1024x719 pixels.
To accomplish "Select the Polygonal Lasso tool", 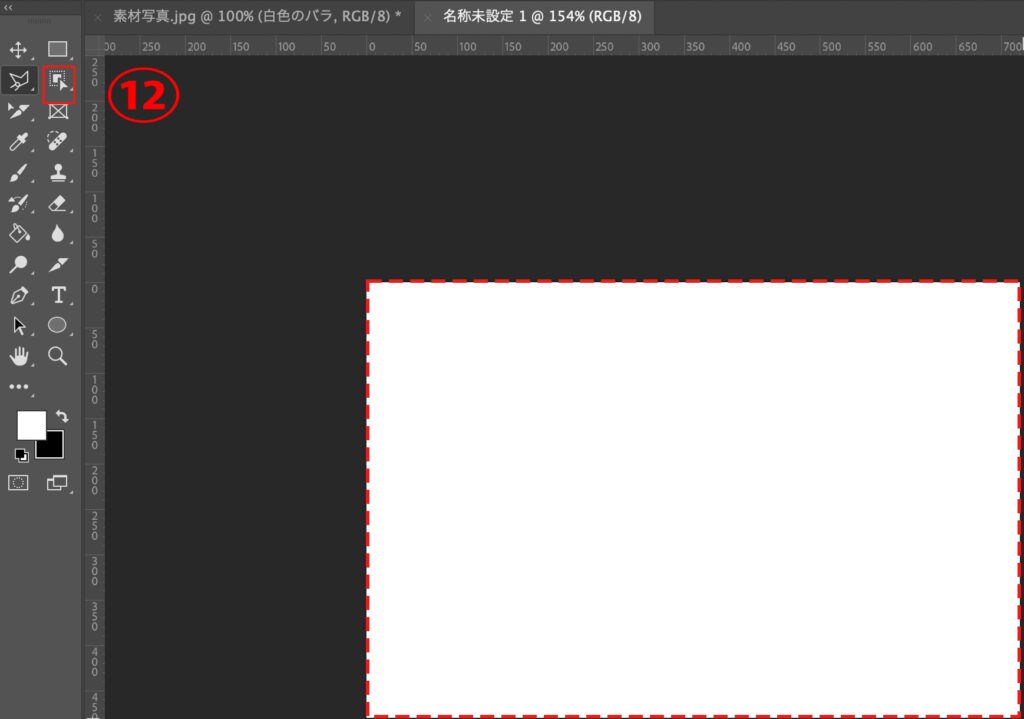I will click(18, 81).
